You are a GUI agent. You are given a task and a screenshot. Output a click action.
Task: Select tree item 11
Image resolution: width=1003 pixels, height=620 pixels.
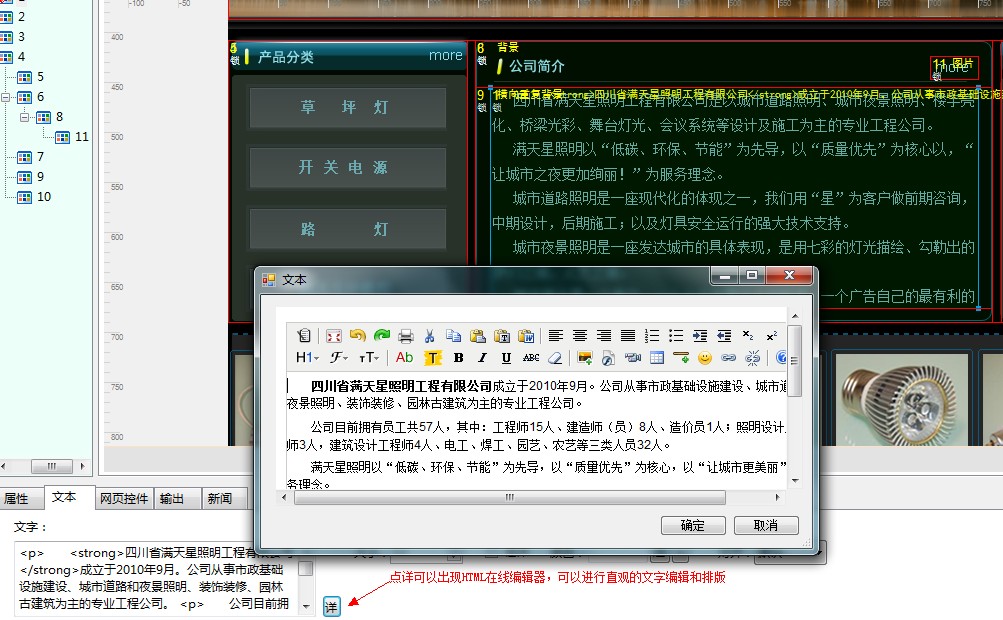pyautogui.click(x=81, y=137)
